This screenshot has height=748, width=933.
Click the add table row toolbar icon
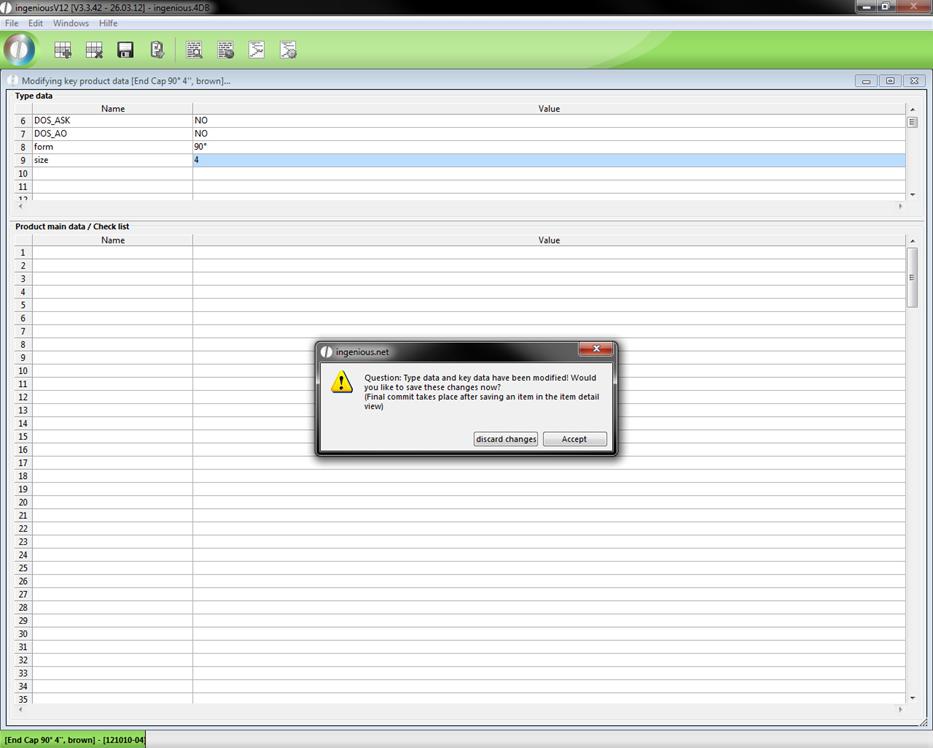[x=63, y=50]
